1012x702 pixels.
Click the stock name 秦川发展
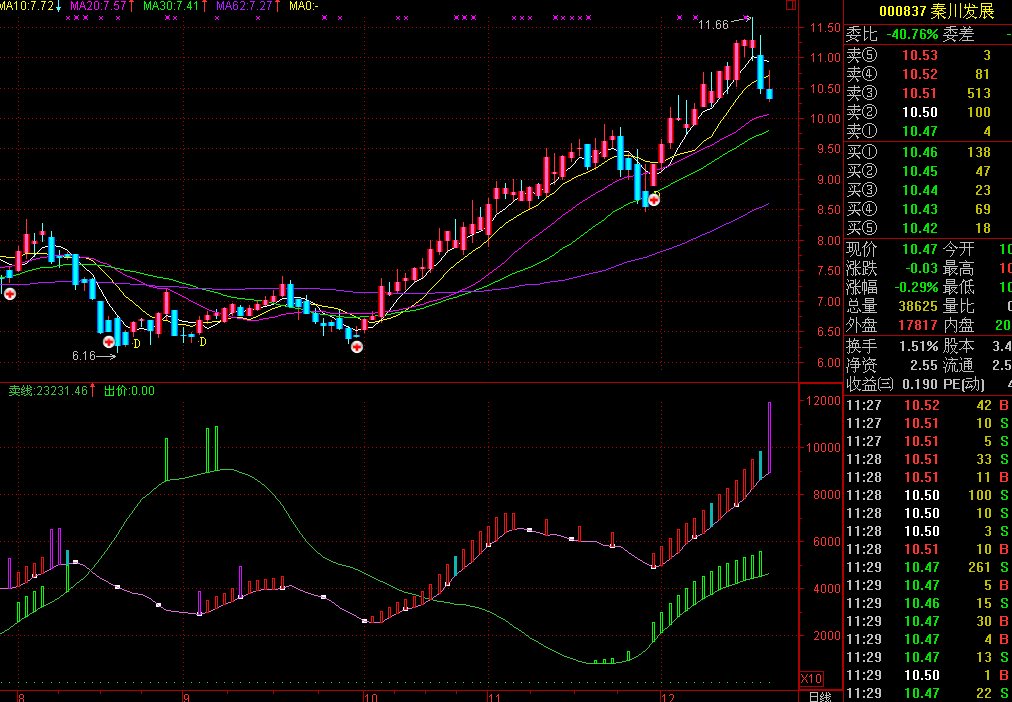pos(966,11)
